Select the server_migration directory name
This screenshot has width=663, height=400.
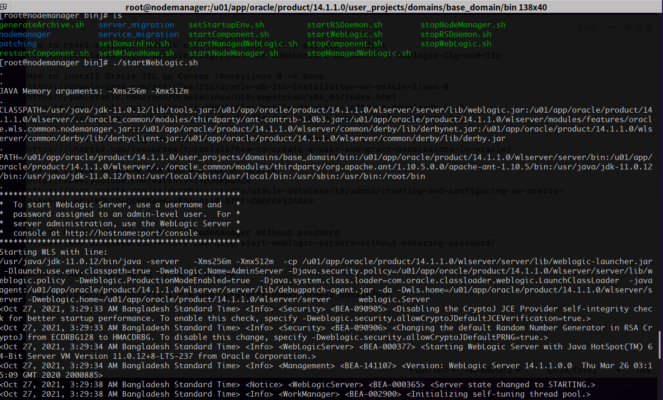click(136, 25)
